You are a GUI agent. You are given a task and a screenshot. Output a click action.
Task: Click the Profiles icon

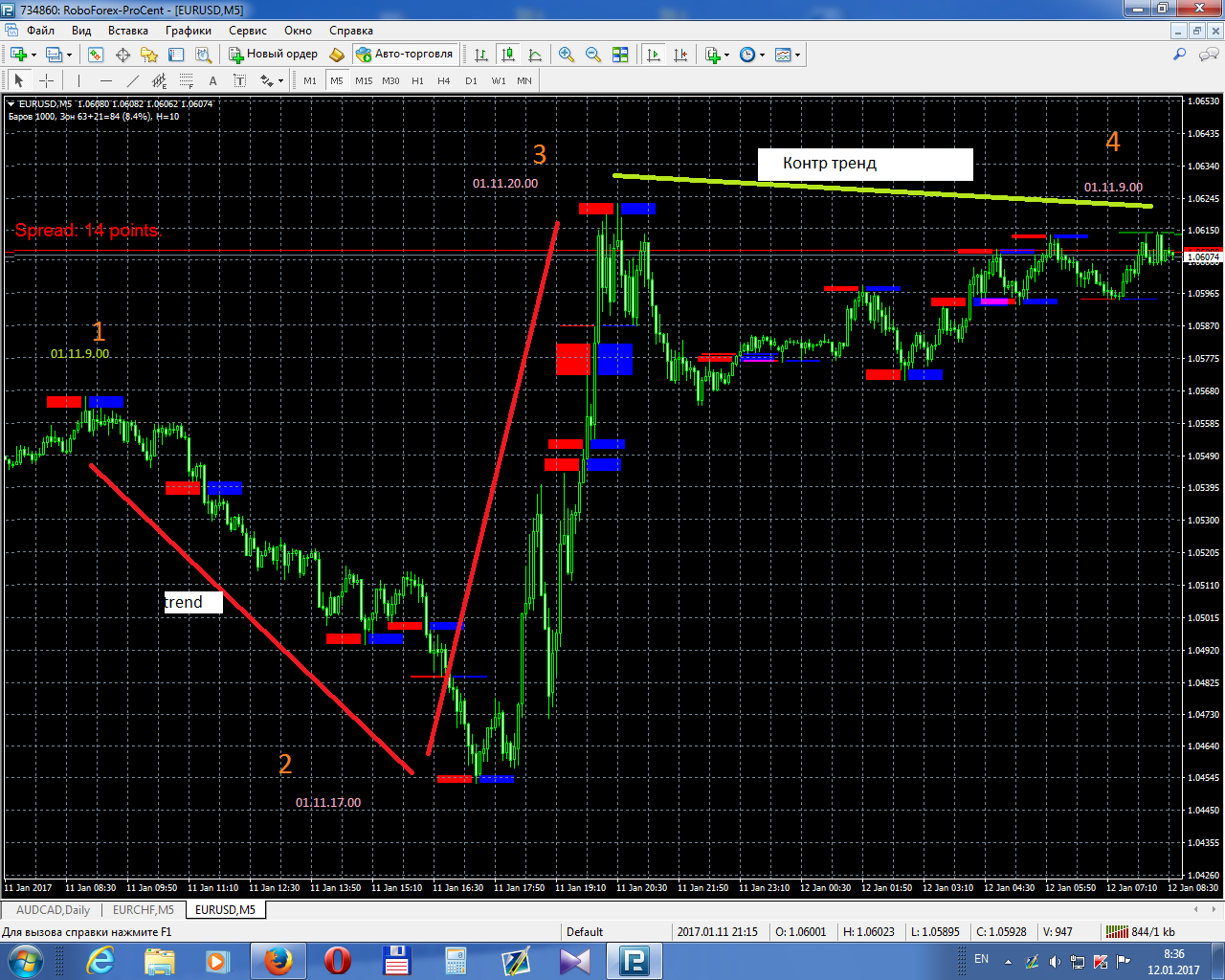55,55
